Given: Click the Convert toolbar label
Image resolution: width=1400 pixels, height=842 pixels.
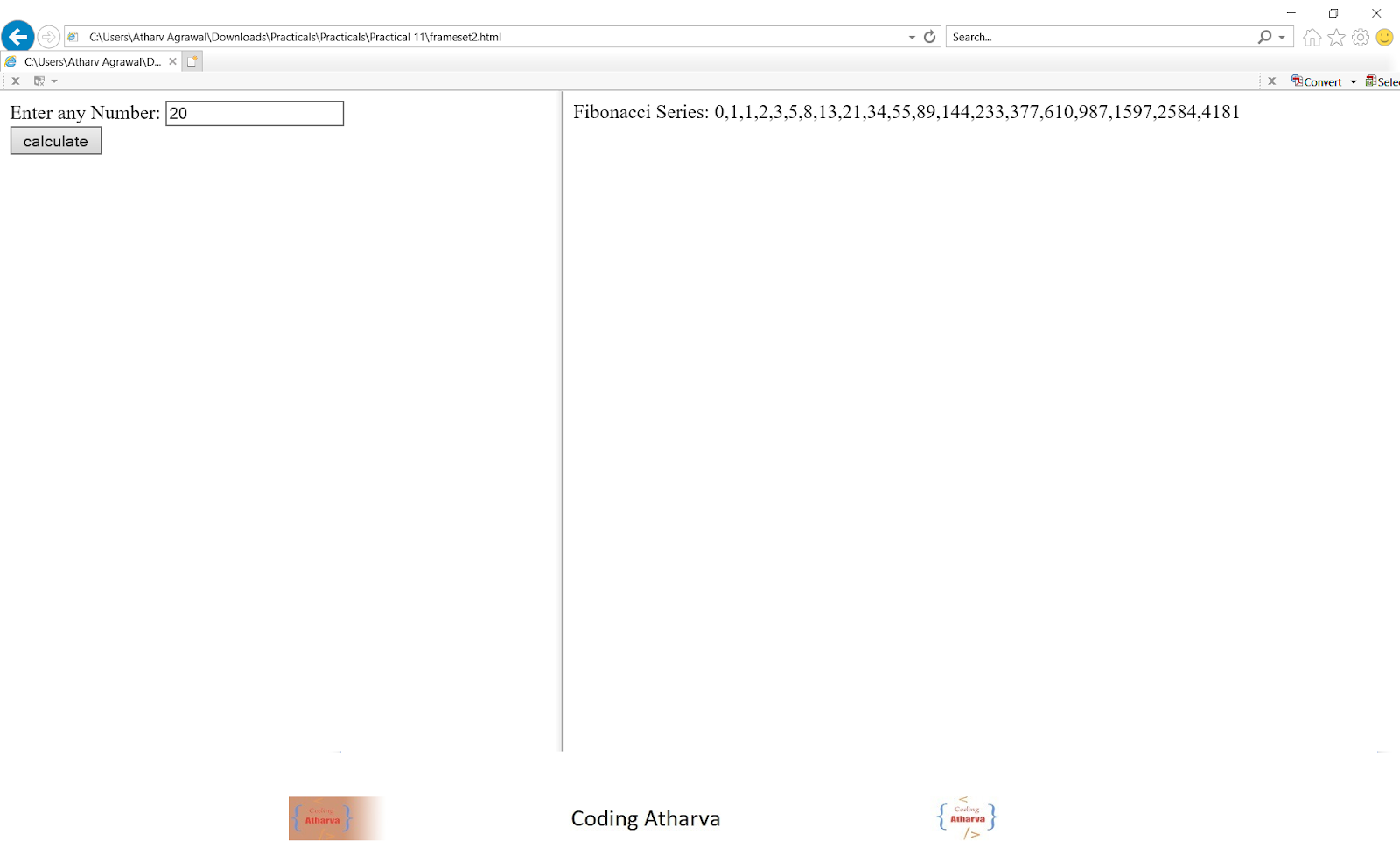Looking at the screenshot, I should tap(1323, 81).
